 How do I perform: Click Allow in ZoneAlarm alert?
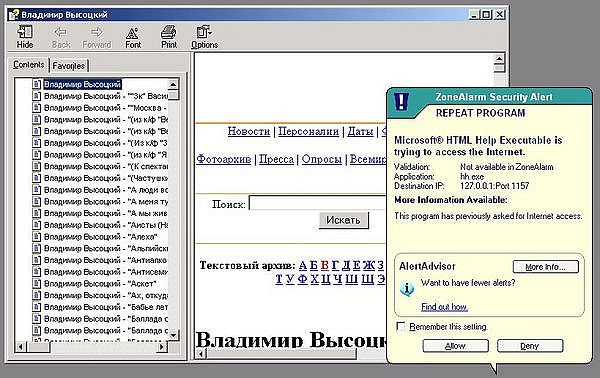tap(455, 346)
